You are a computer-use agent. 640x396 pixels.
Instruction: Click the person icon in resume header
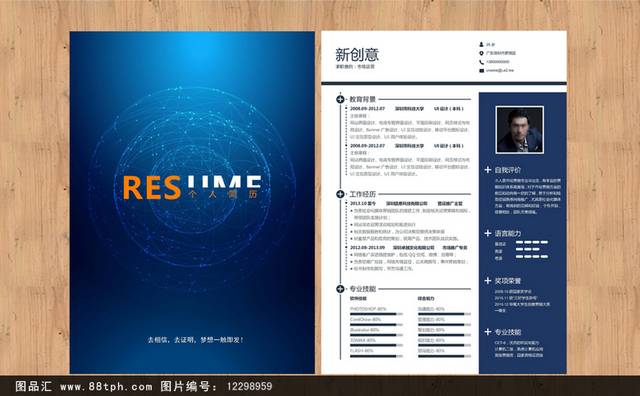[x=482, y=44]
